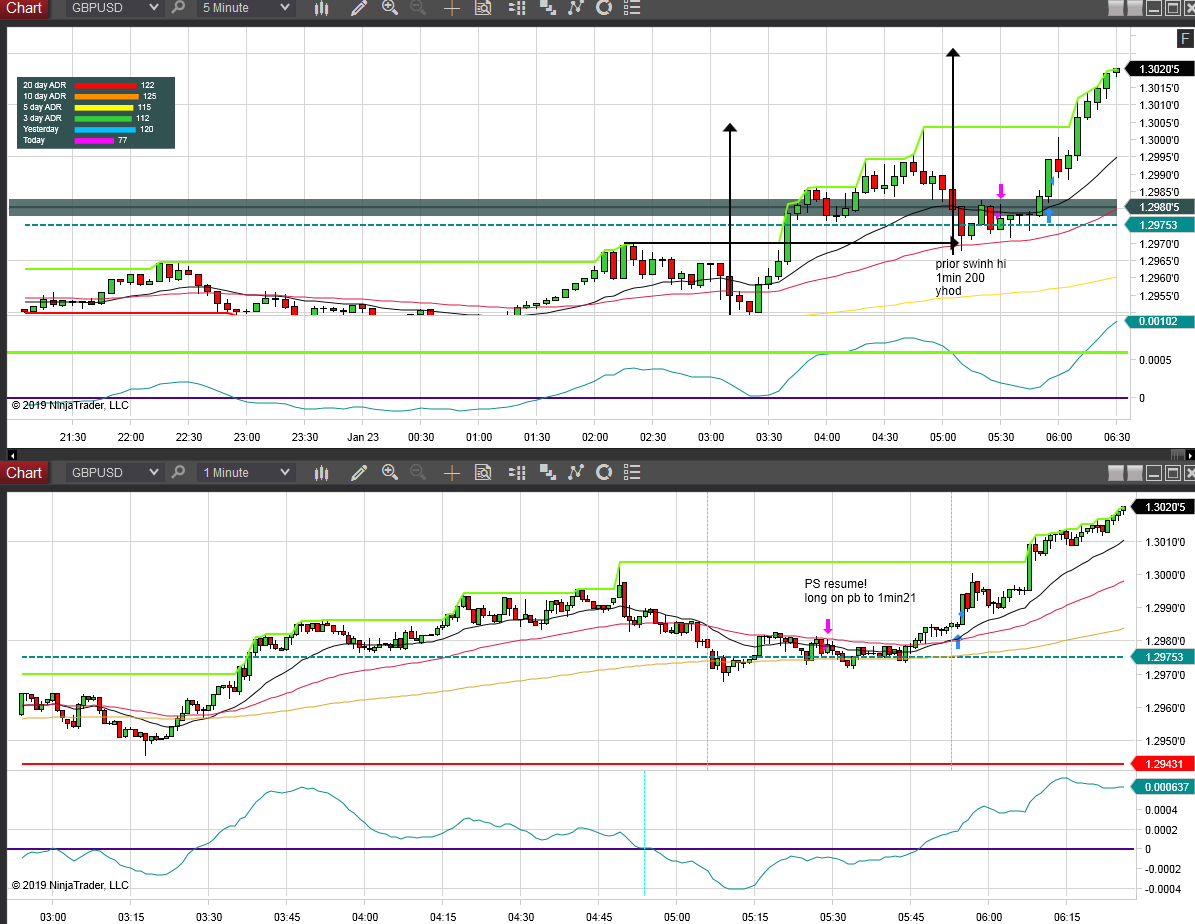Search instrument magnifier in 5 Minute chart
The height and width of the screenshot is (924, 1195).
point(178,8)
